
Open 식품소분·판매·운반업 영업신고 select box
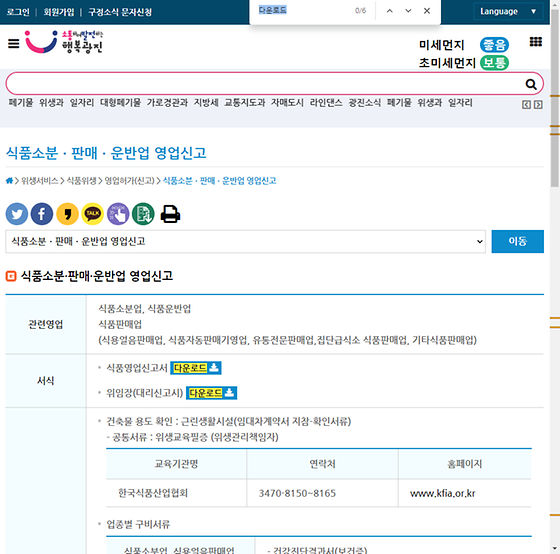pyautogui.click(x=245, y=241)
